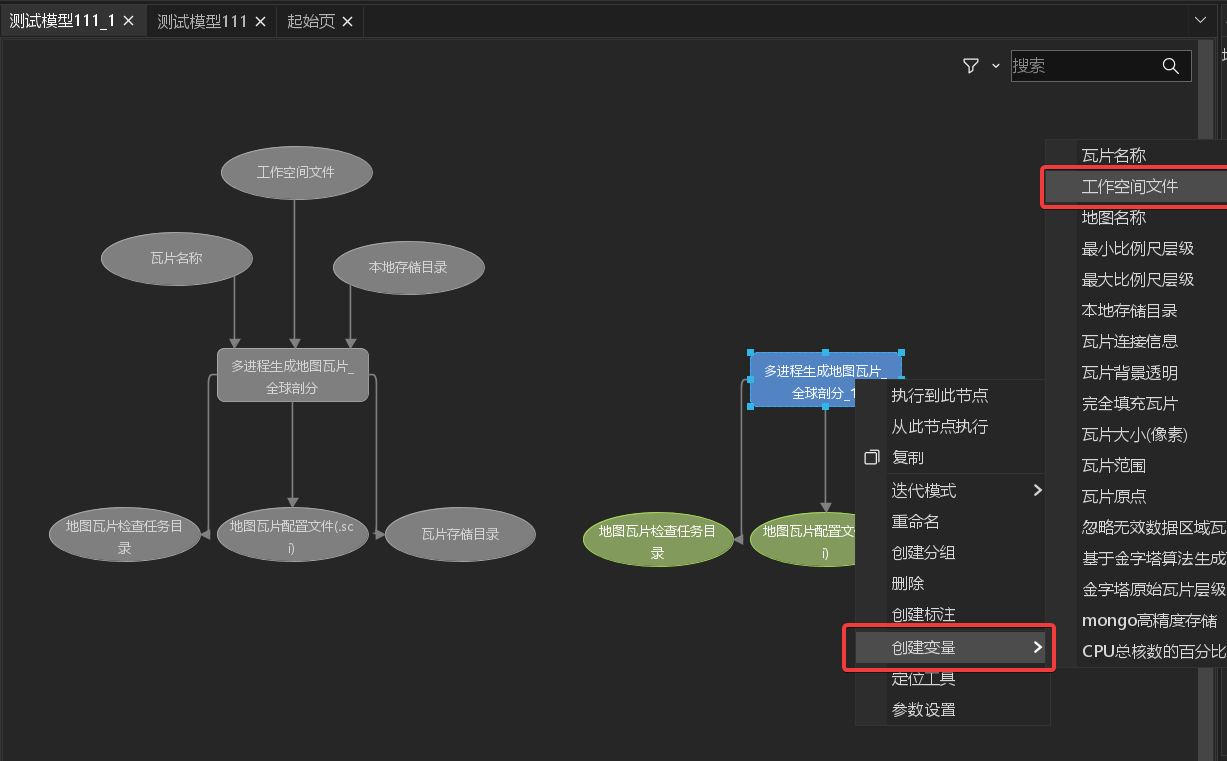The image size is (1227, 761).
Task: Select 工作空间文件 from the variable submenu
Action: (1130, 186)
